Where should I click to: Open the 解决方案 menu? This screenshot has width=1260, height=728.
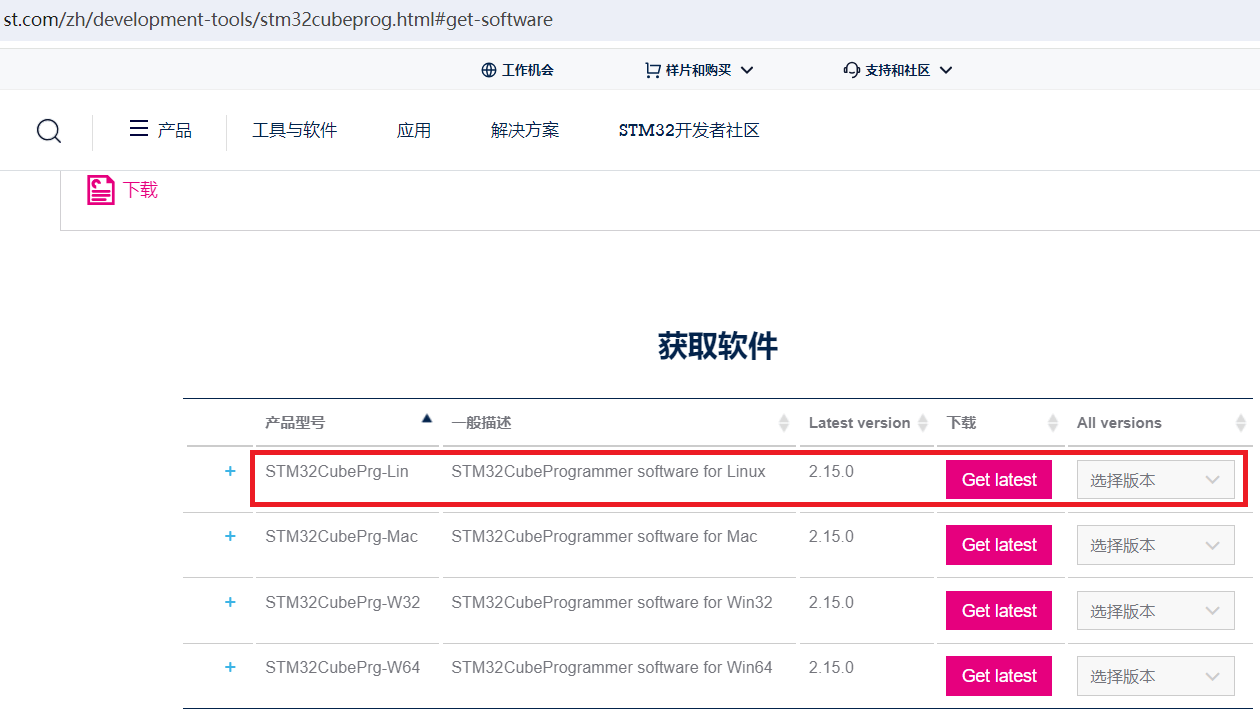point(525,130)
